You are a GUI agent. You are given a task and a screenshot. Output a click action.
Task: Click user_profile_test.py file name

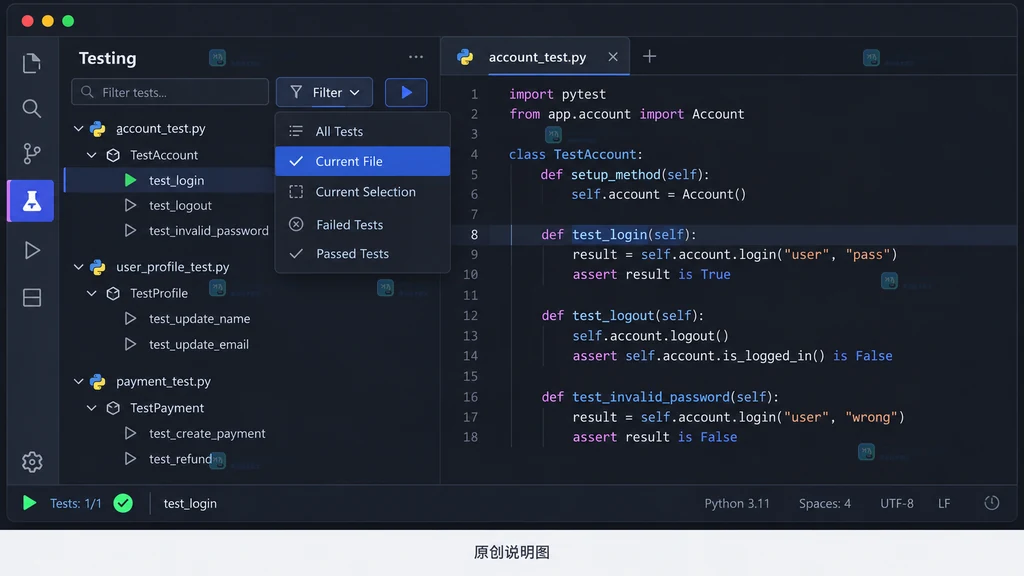[172, 266]
